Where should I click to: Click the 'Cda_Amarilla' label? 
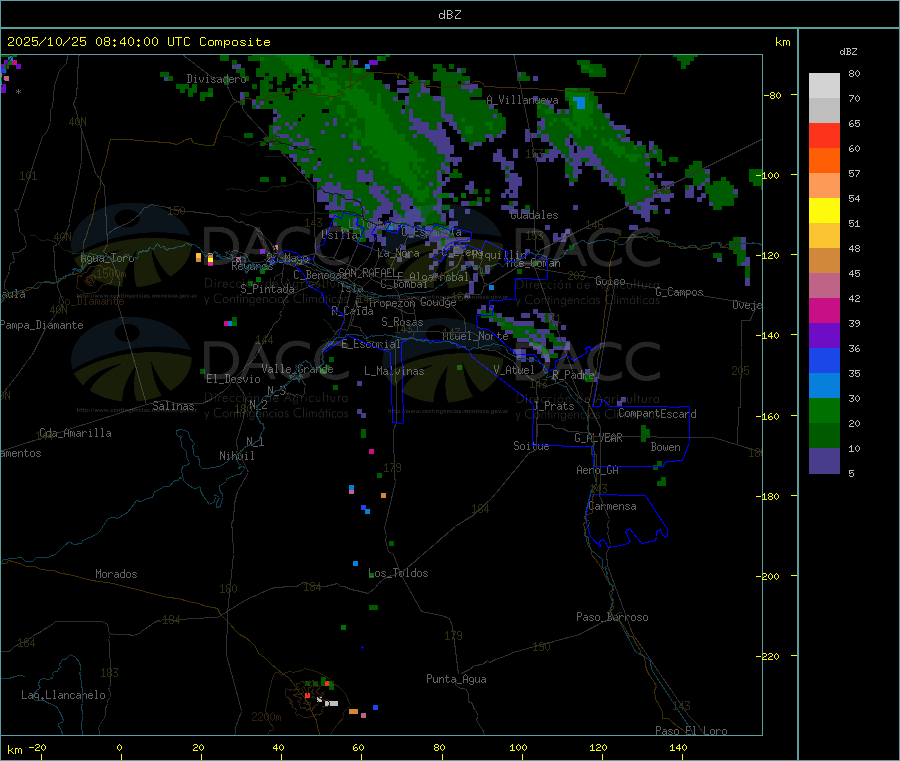pos(75,433)
